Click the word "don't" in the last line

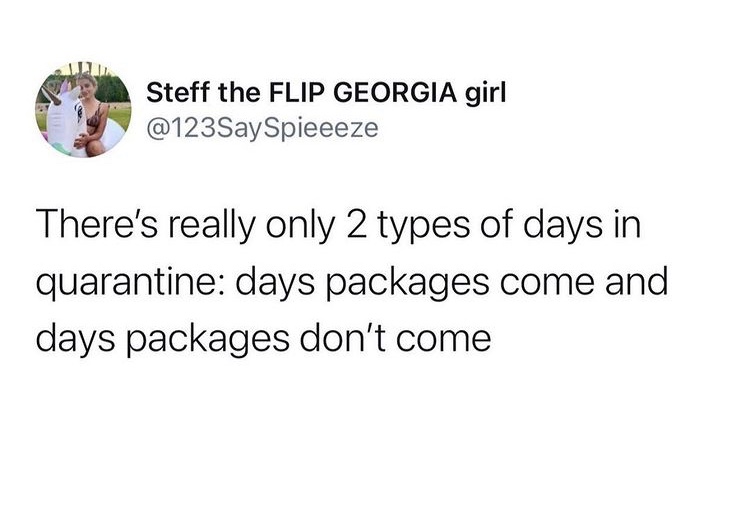click(340, 339)
